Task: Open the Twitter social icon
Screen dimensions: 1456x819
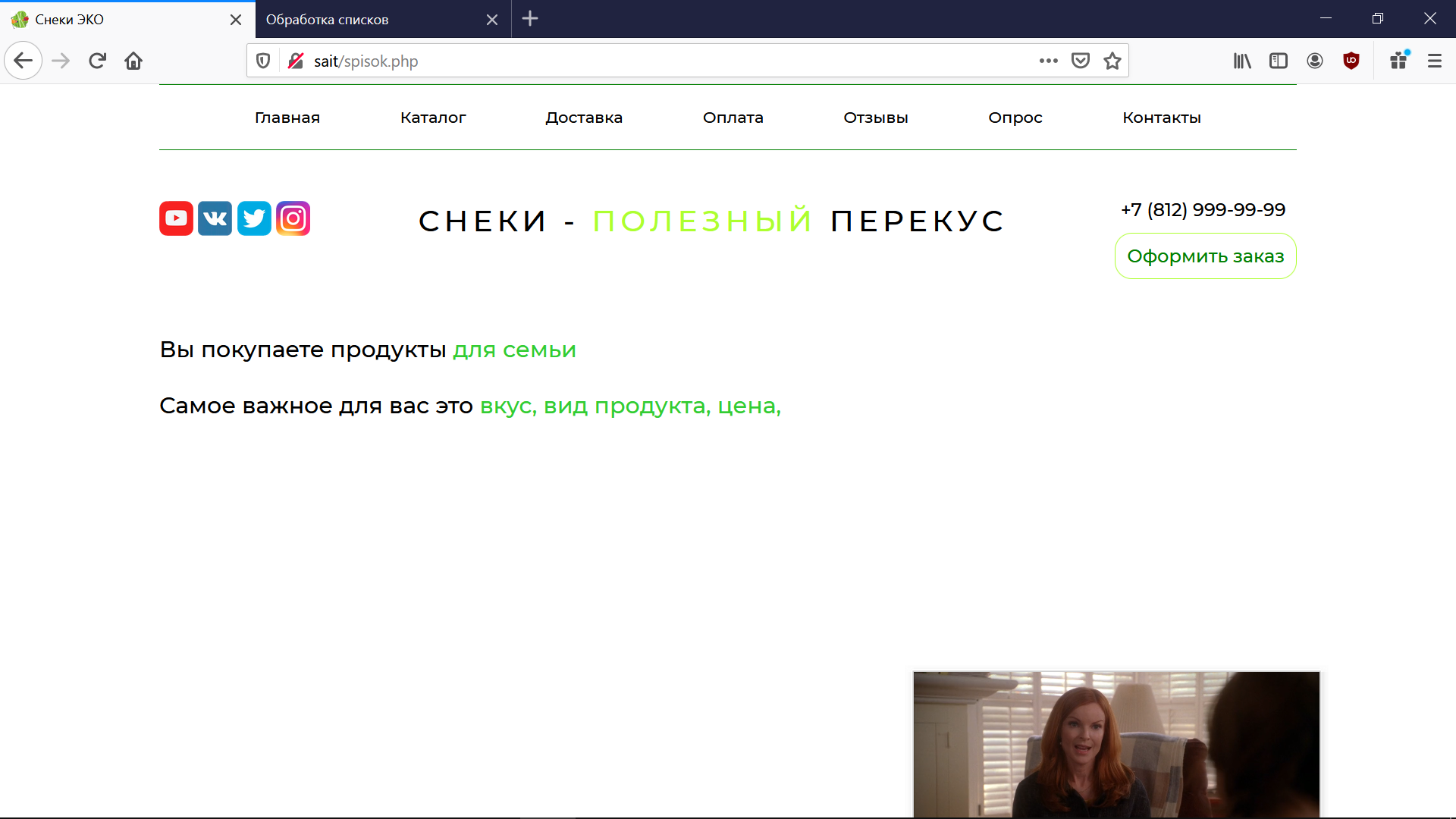Action: point(254,218)
